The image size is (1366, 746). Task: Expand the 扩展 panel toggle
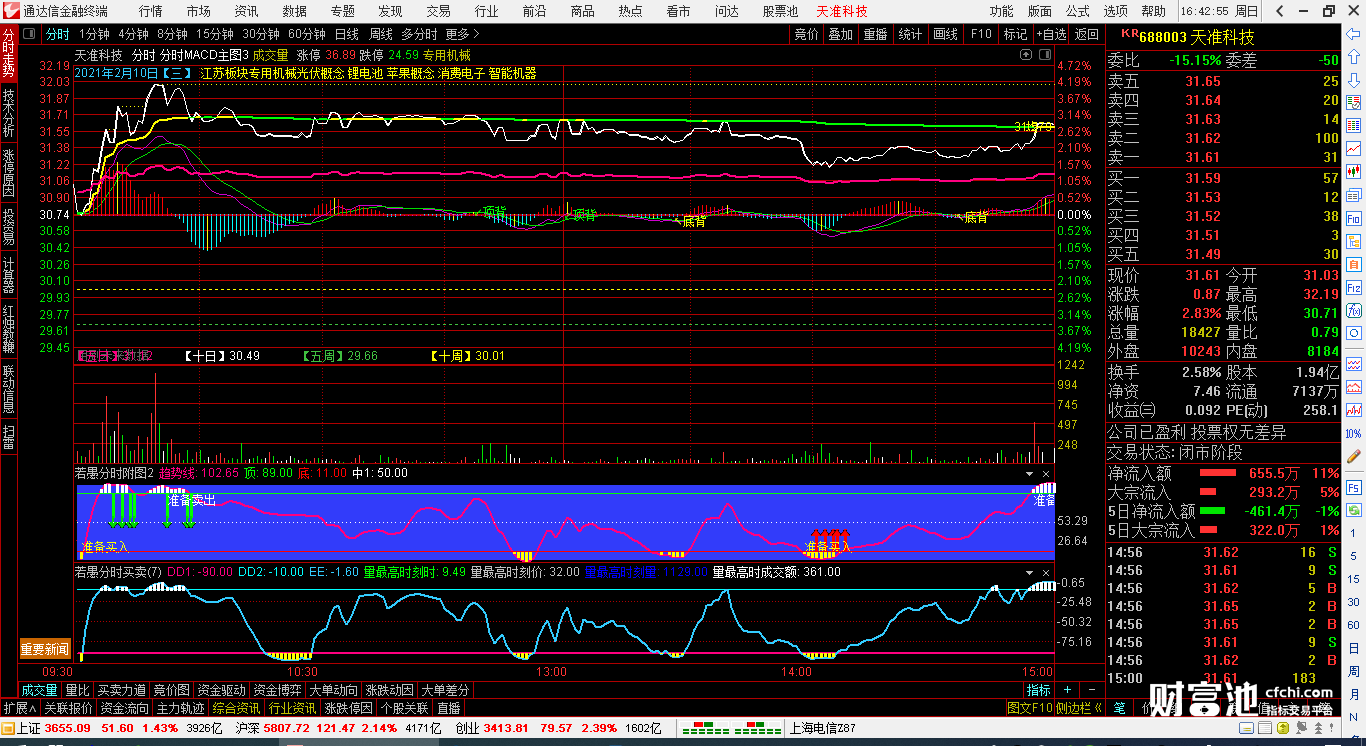click(x=19, y=708)
